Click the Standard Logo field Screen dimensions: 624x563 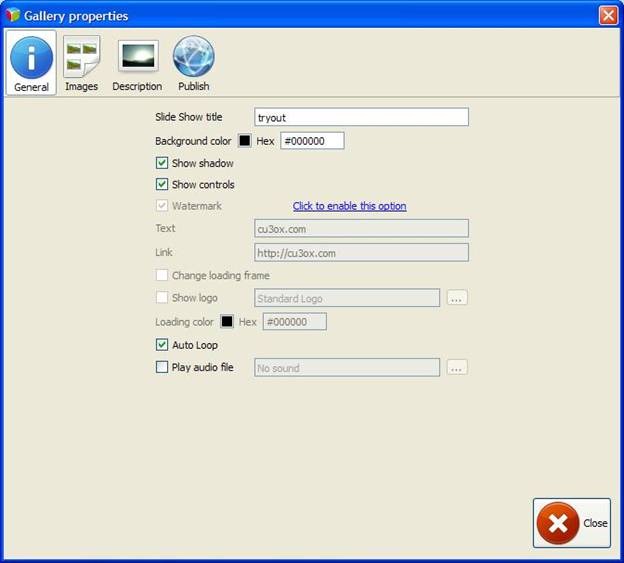347,298
